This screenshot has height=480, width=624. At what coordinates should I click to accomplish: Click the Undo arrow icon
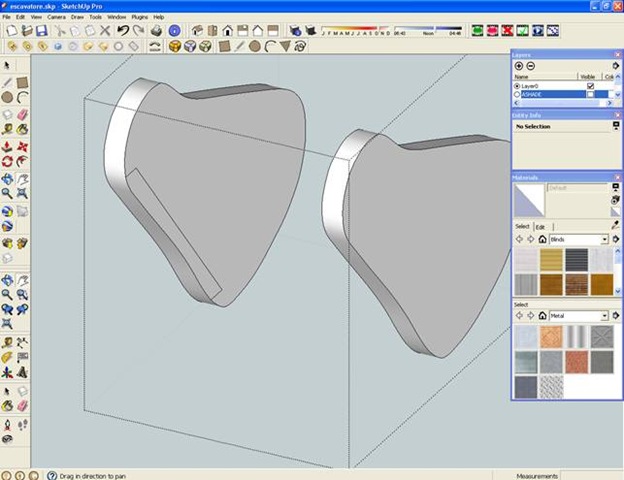click(x=121, y=31)
